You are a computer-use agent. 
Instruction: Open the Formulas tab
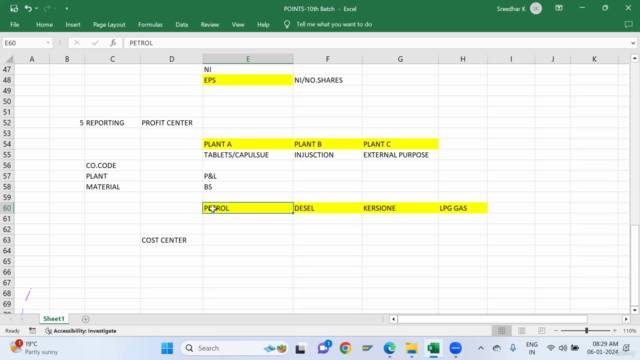pyautogui.click(x=150, y=24)
